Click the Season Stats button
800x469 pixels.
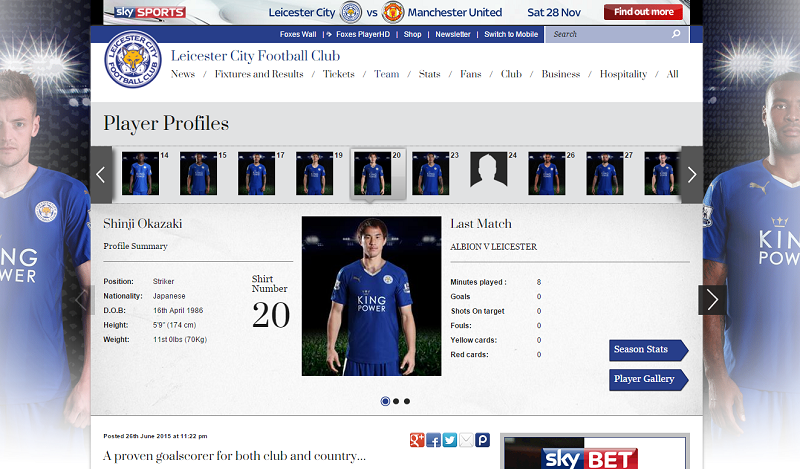click(x=648, y=350)
